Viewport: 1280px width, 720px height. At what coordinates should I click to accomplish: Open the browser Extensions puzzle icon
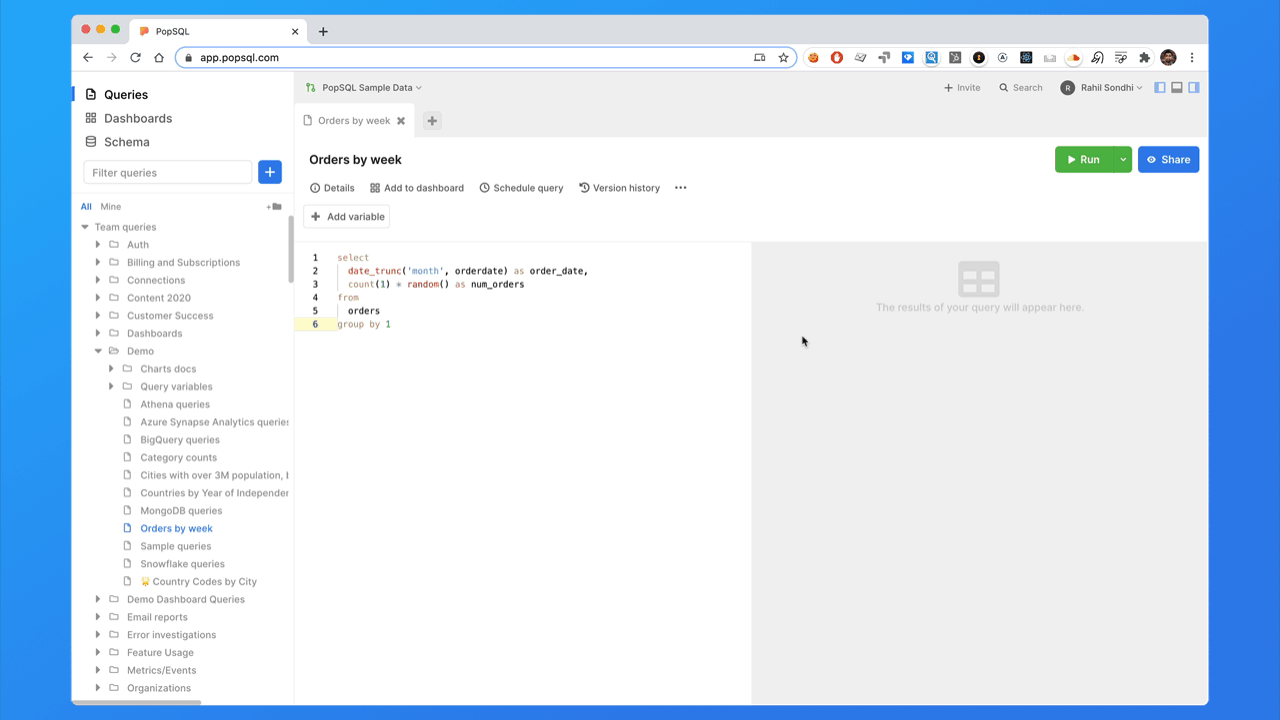tap(1145, 58)
